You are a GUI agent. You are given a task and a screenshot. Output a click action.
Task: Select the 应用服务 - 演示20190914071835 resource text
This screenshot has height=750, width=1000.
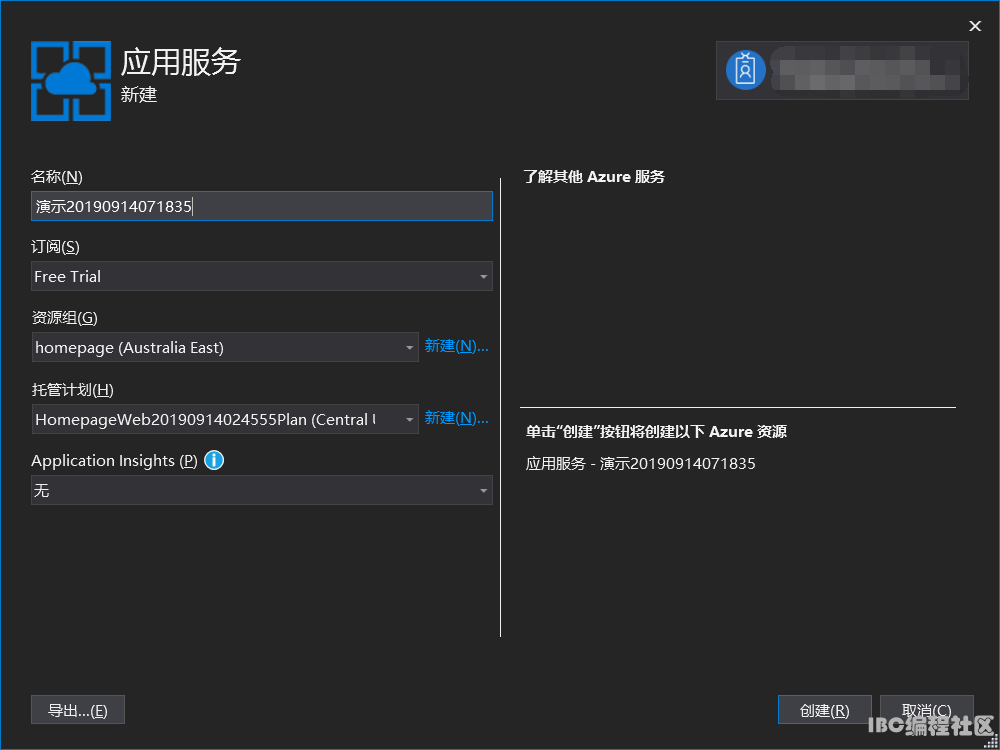(640, 464)
